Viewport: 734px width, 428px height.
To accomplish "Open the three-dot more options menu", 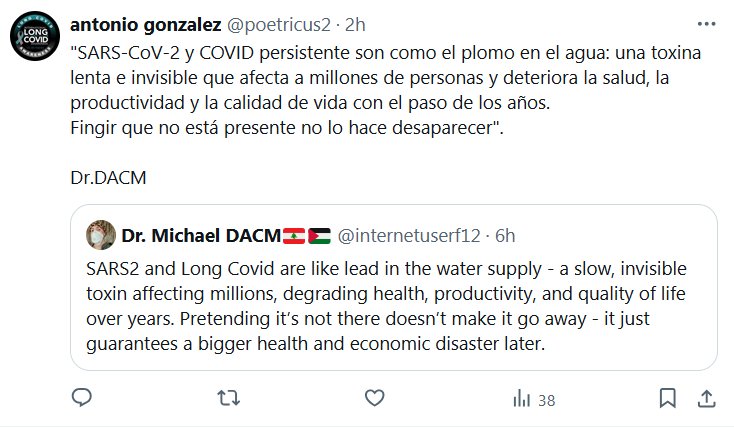I will [706, 23].
